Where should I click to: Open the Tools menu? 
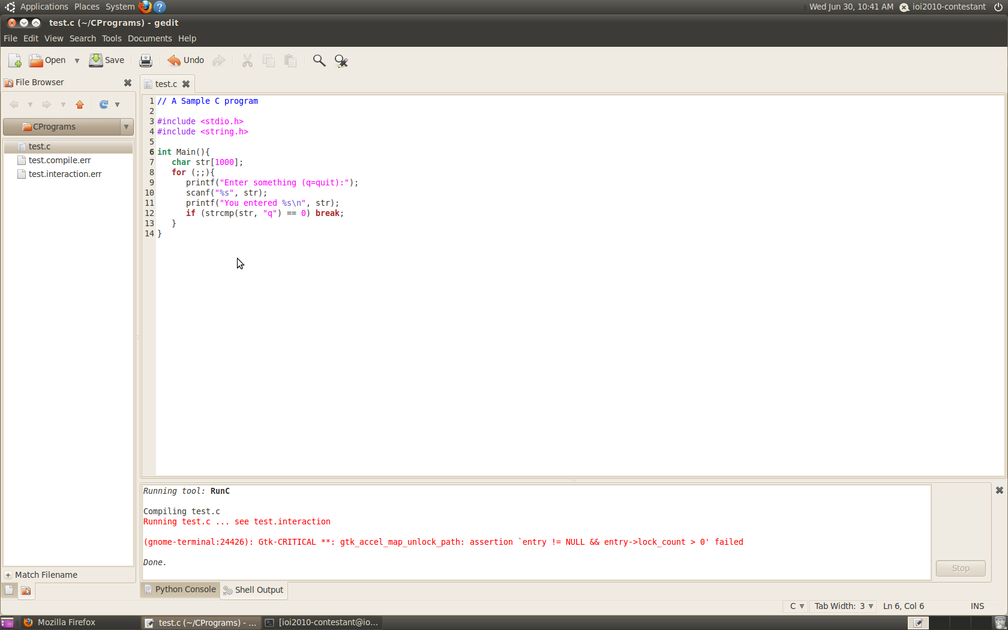[x=111, y=39]
